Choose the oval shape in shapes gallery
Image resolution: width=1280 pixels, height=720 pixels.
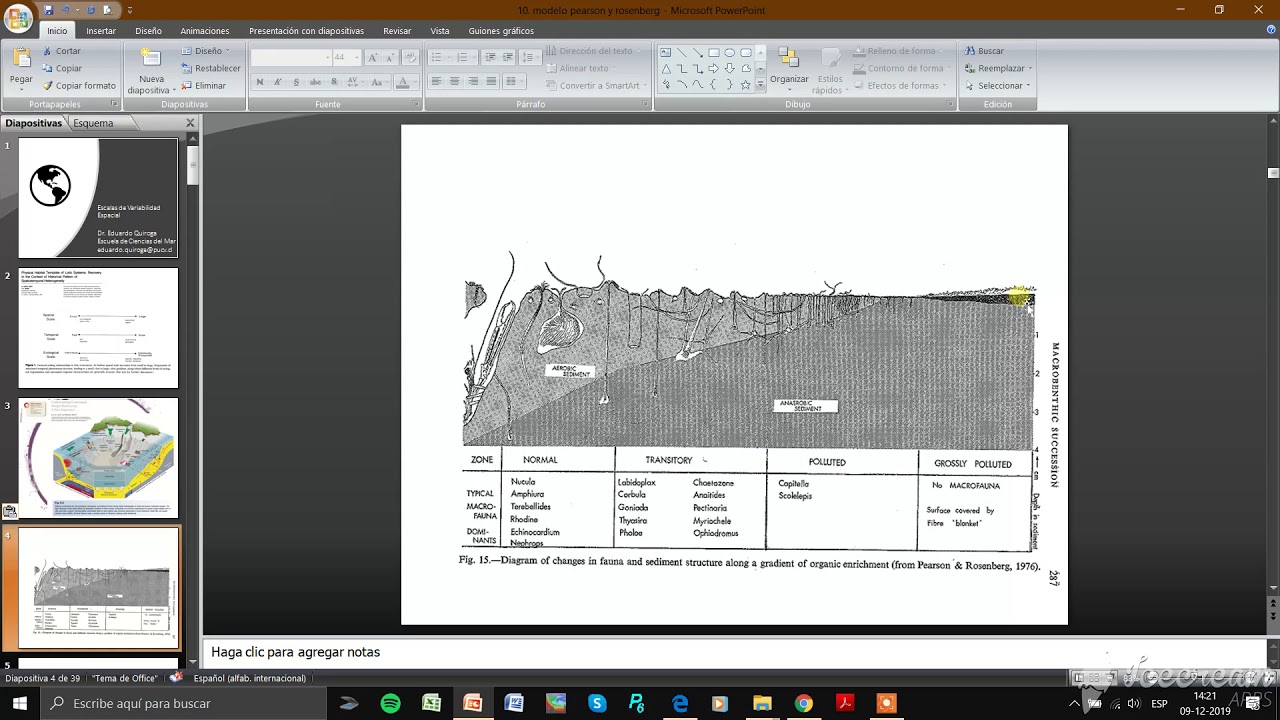[x=729, y=53]
